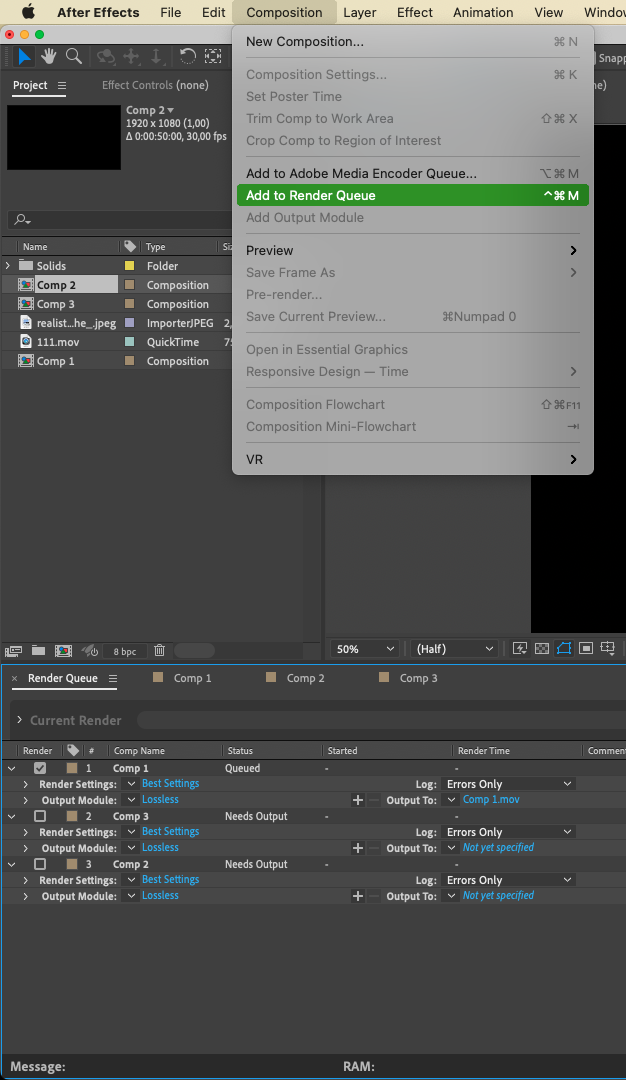The height and width of the screenshot is (1080, 626).
Task: Add output module for Comp 1 with plus
Action: coord(357,800)
